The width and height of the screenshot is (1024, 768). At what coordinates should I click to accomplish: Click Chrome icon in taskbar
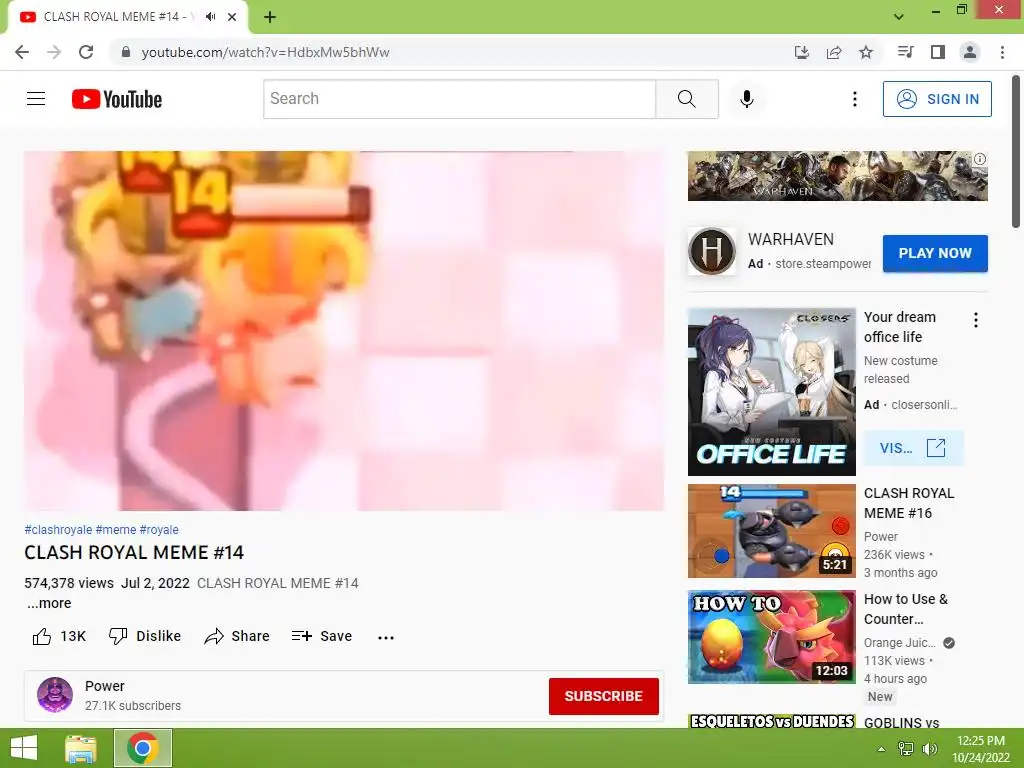143,748
